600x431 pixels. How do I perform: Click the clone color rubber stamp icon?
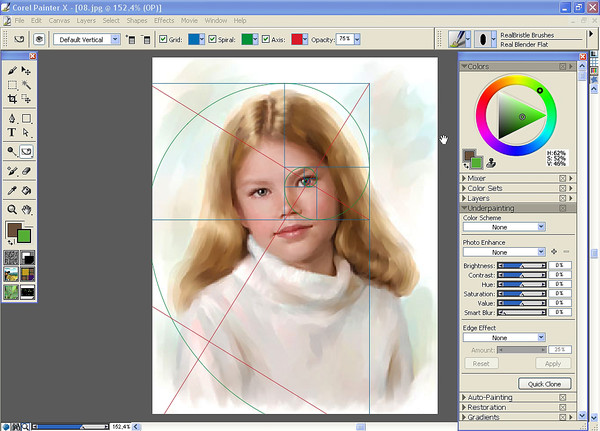(x=491, y=163)
